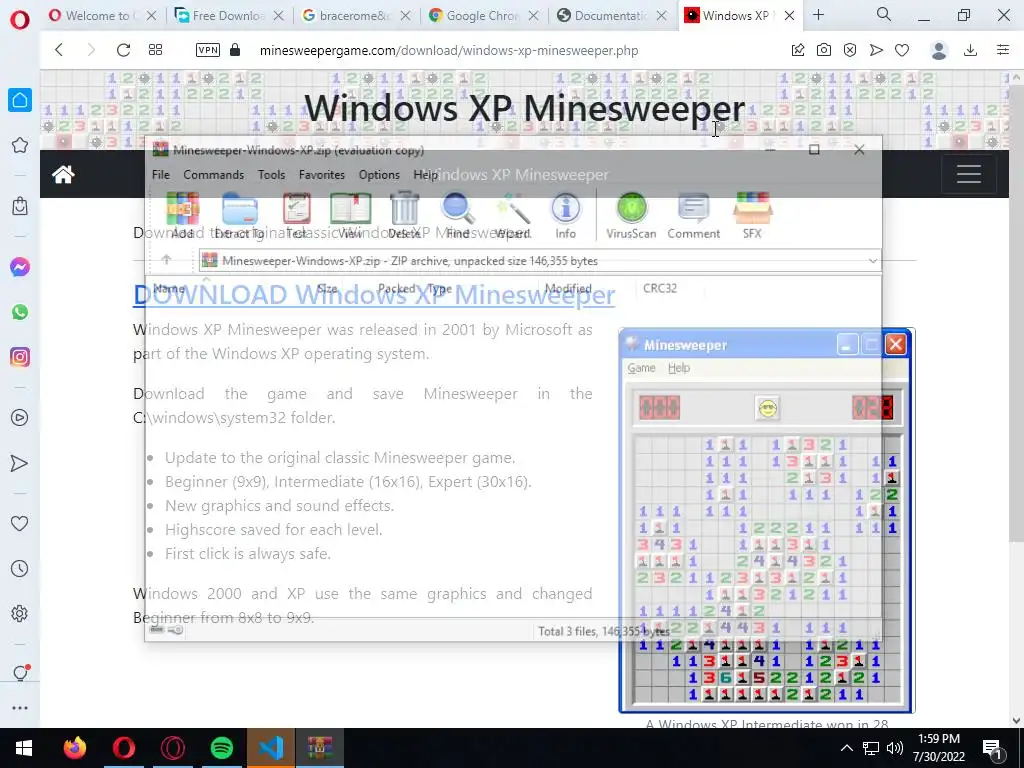
Task: Open WinRAR Commands menu
Action: point(214,174)
